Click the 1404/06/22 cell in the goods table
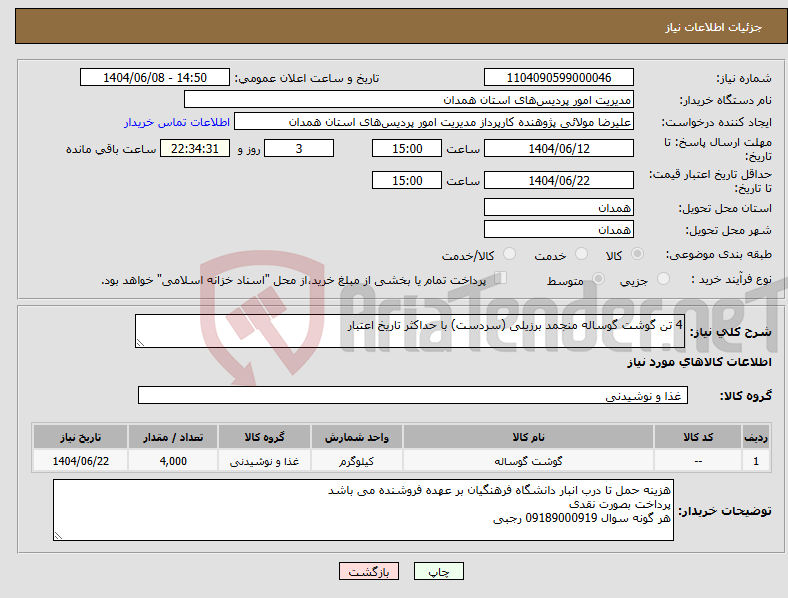788x598 pixels. tap(80, 461)
